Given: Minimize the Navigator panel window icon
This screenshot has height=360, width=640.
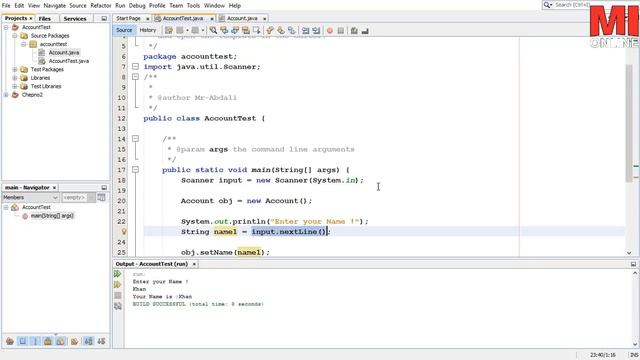Looking at the screenshot, I should coord(104,187).
